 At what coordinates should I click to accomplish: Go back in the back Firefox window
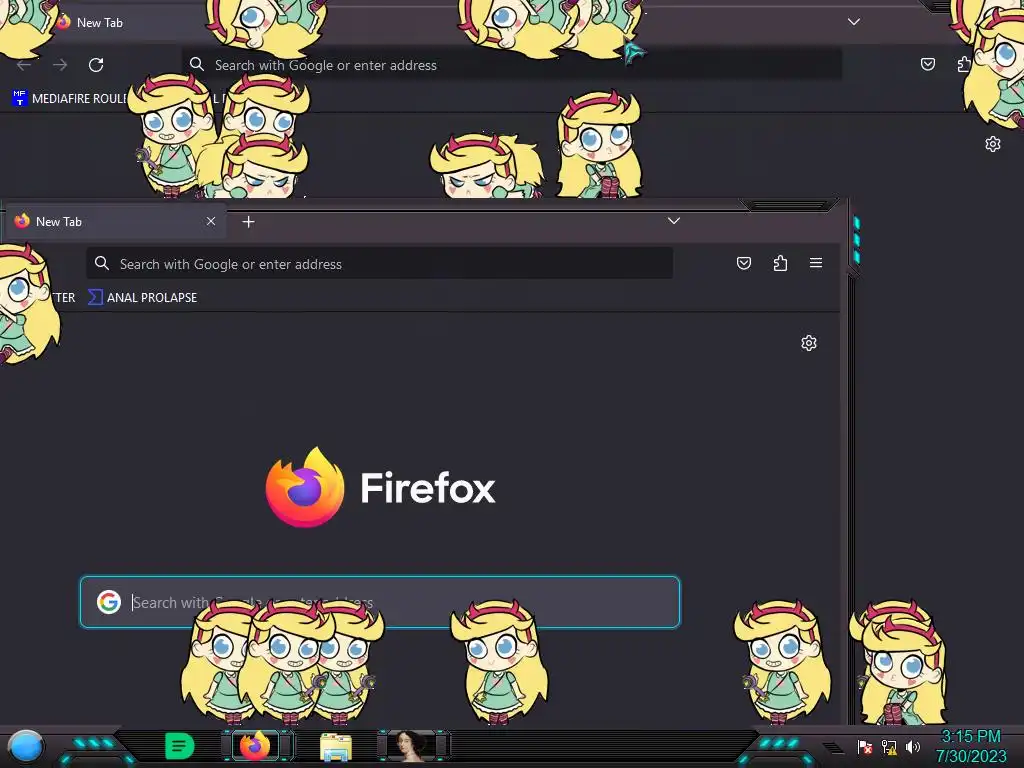pyautogui.click(x=24, y=65)
